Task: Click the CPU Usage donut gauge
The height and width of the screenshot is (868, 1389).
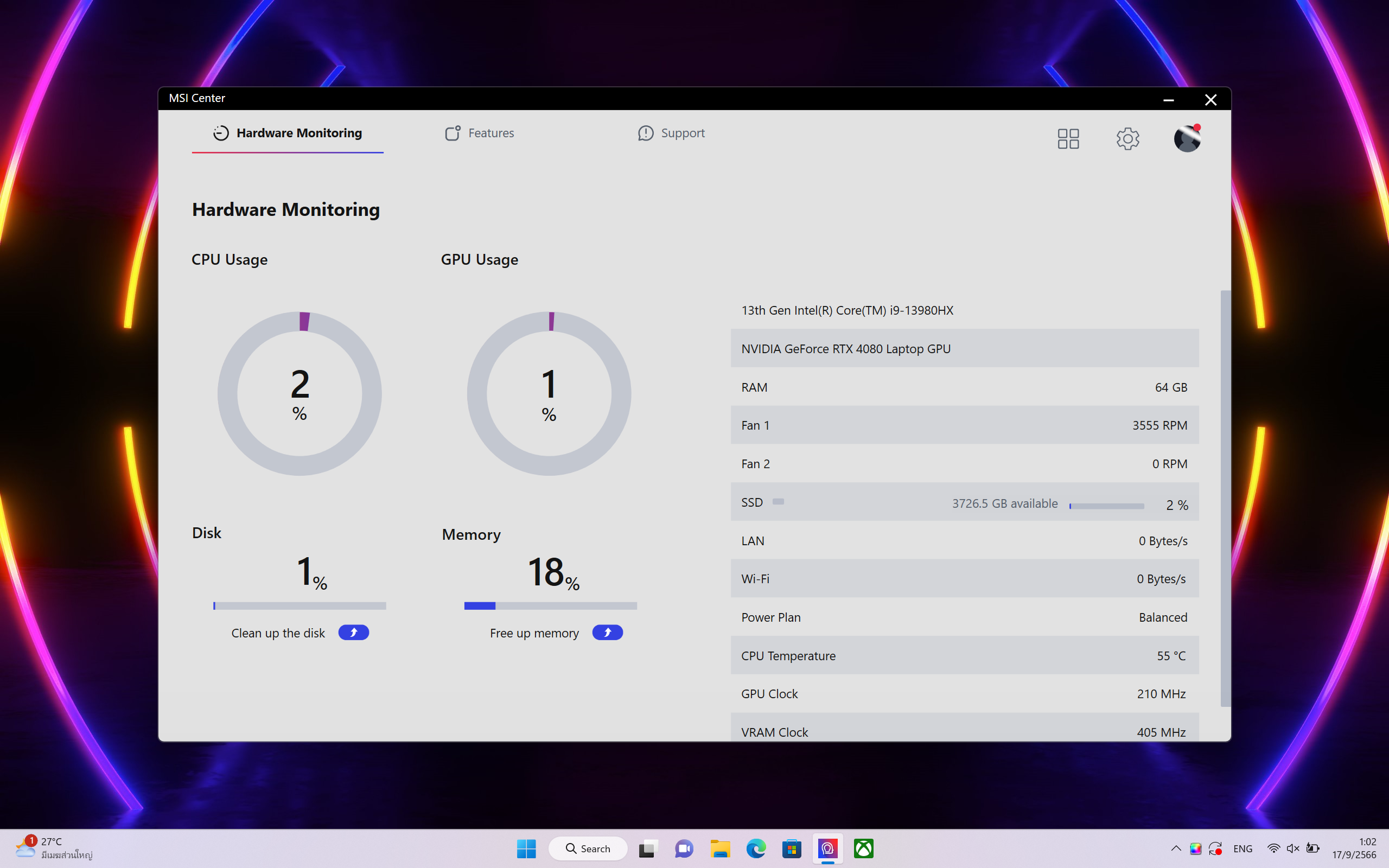Action: coord(300,393)
